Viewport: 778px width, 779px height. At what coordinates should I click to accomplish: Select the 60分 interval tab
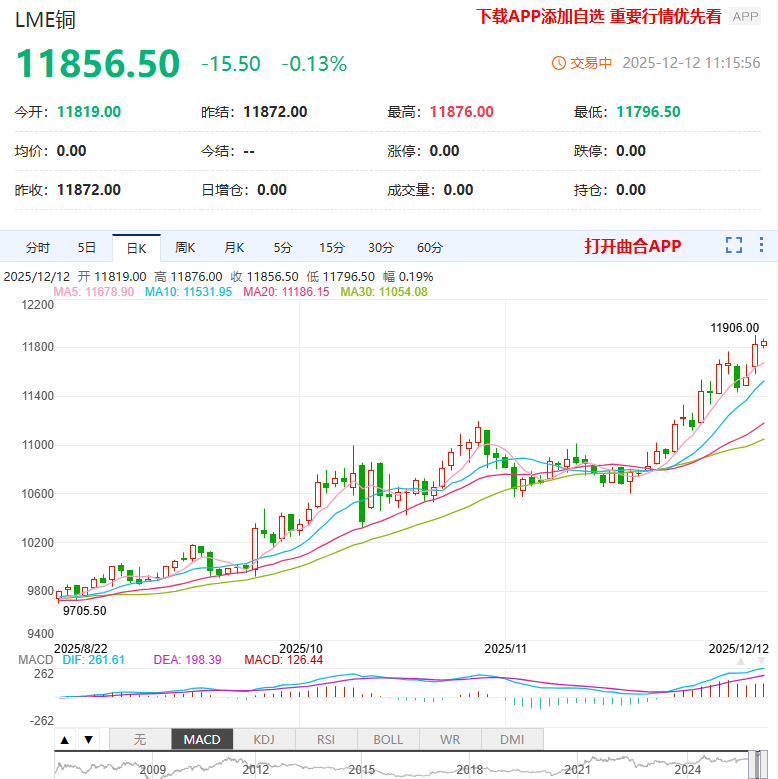tap(430, 247)
